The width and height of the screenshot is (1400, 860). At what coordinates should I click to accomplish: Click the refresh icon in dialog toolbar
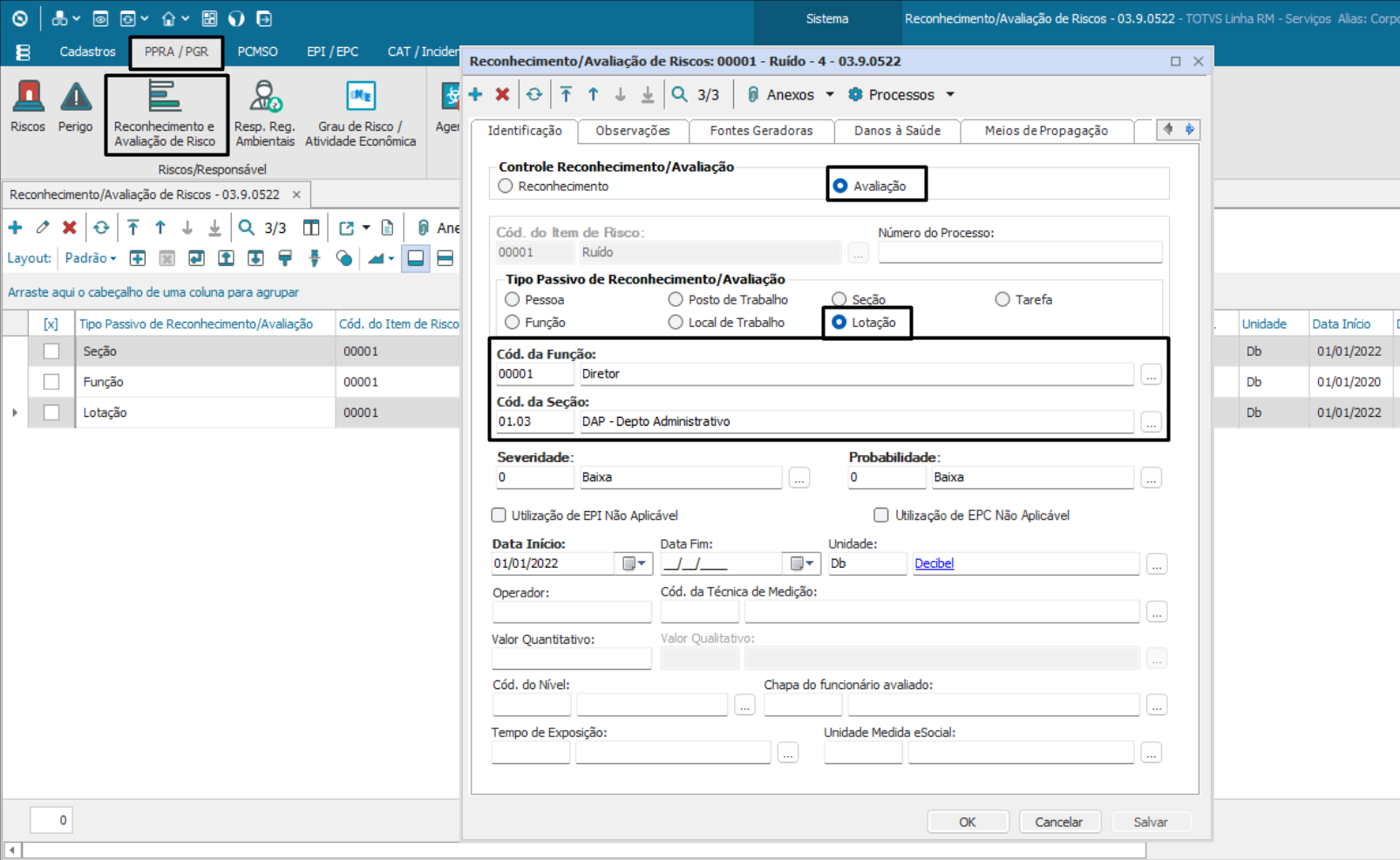pos(533,94)
